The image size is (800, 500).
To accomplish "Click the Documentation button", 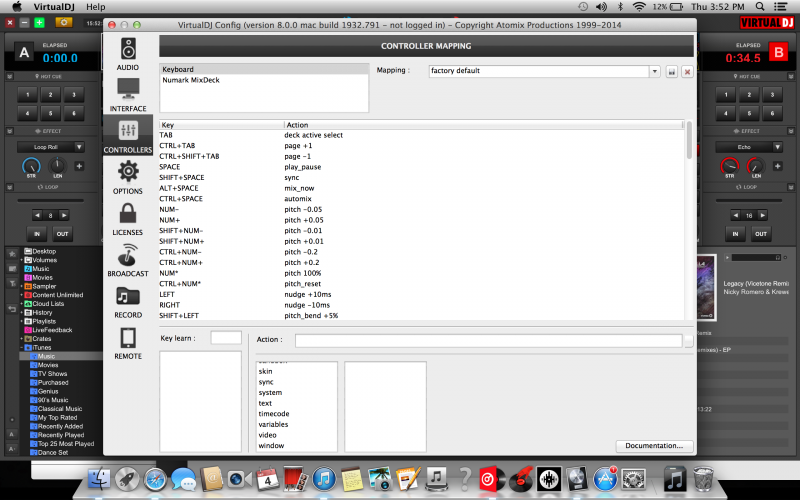I will click(x=653, y=445).
